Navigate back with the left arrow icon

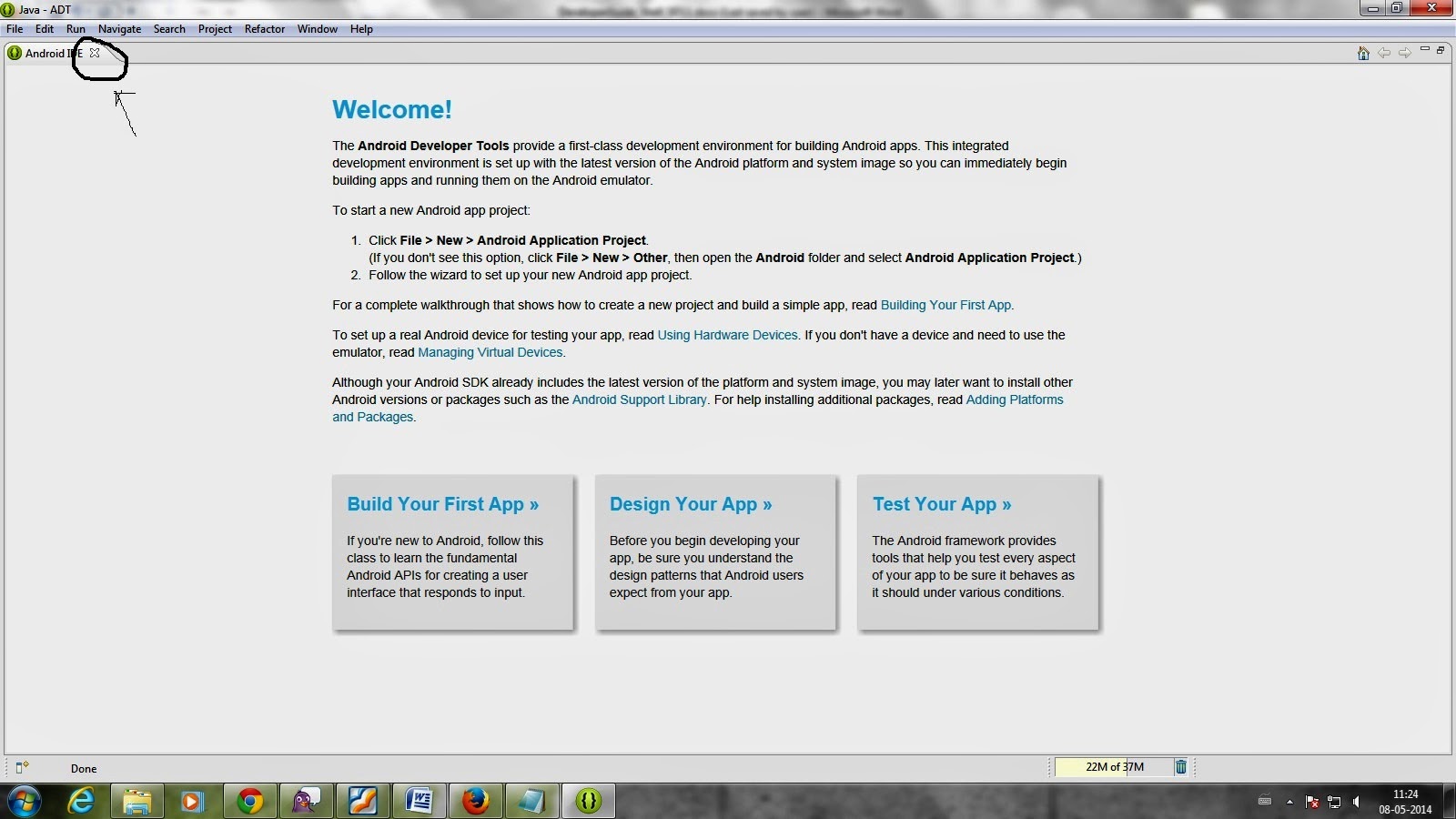click(x=1384, y=53)
